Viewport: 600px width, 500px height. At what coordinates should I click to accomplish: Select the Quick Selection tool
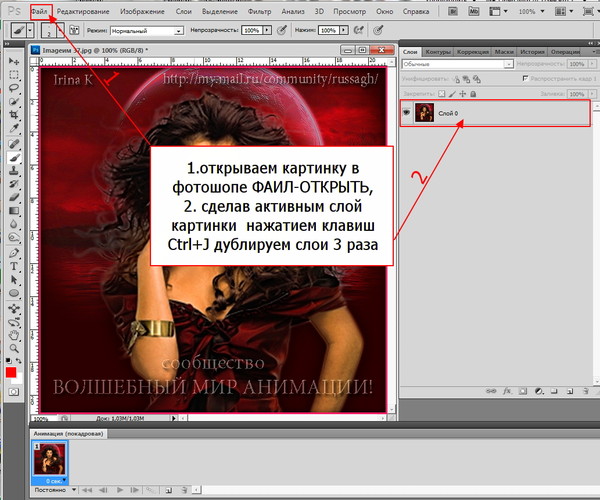click(x=14, y=101)
